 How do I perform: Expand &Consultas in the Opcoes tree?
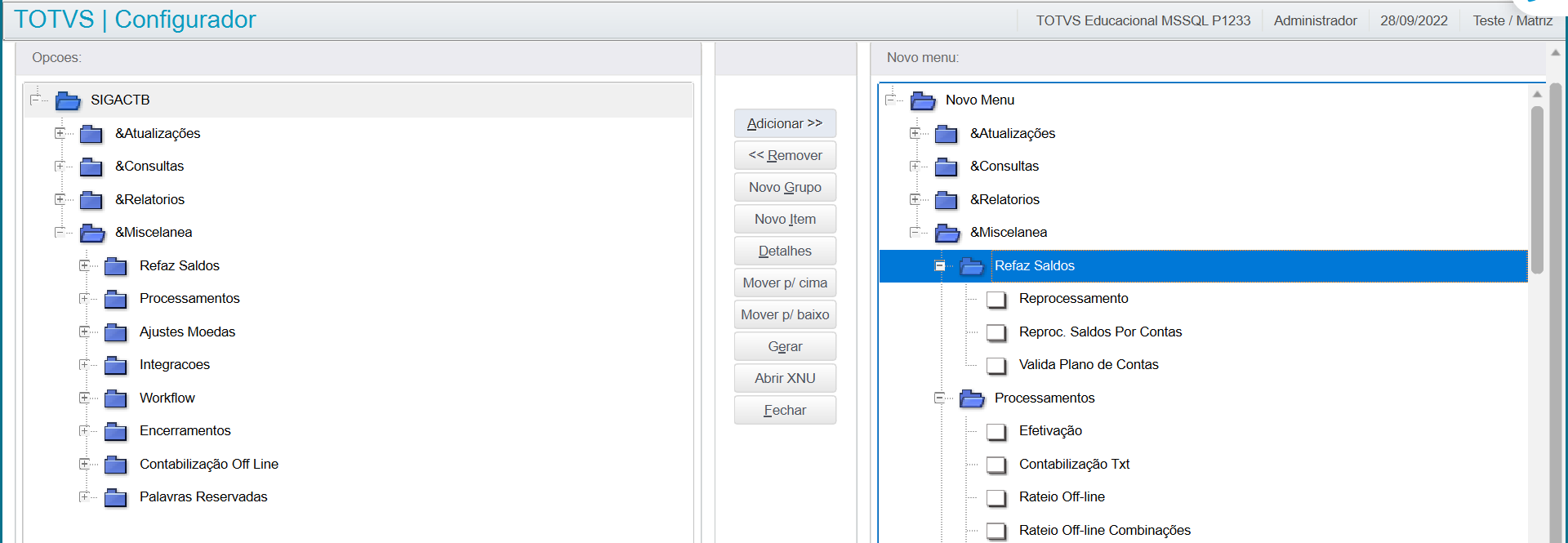[60, 166]
